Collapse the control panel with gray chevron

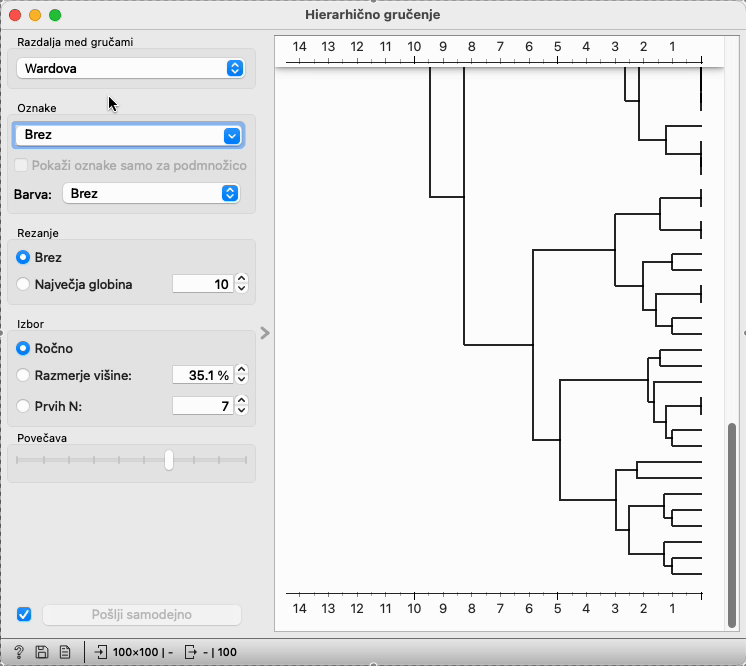coord(265,333)
